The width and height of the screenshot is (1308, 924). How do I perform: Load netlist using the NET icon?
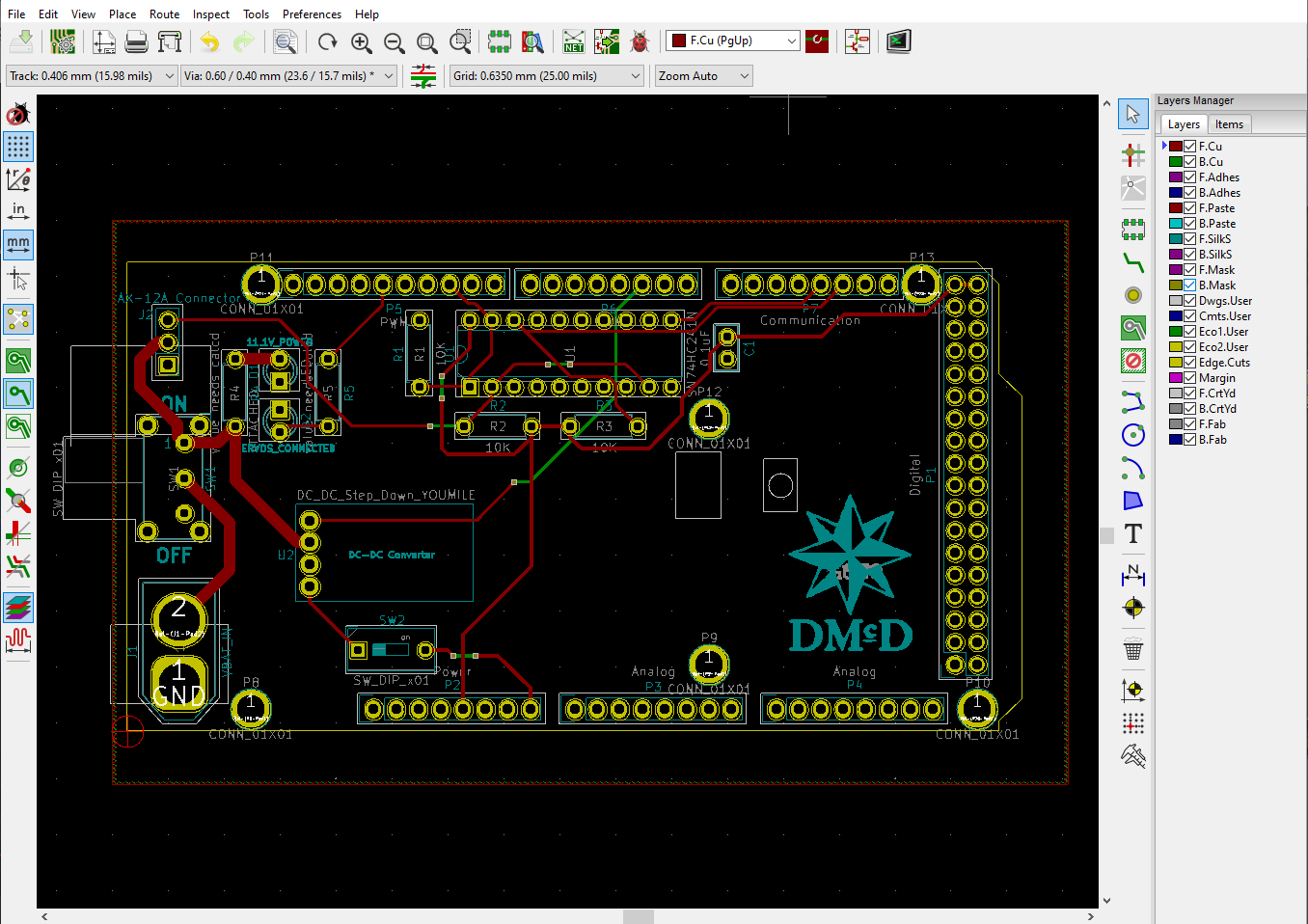574,41
